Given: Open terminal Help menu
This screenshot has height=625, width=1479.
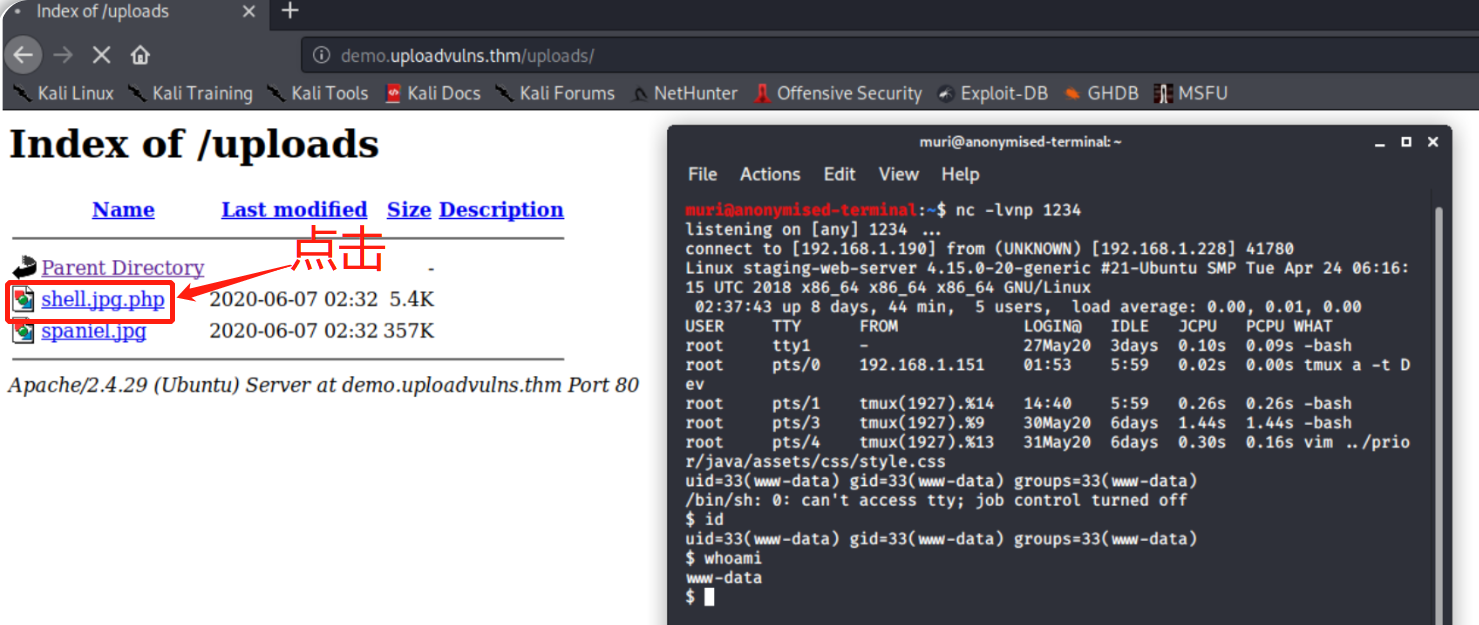Looking at the screenshot, I should (x=960, y=174).
